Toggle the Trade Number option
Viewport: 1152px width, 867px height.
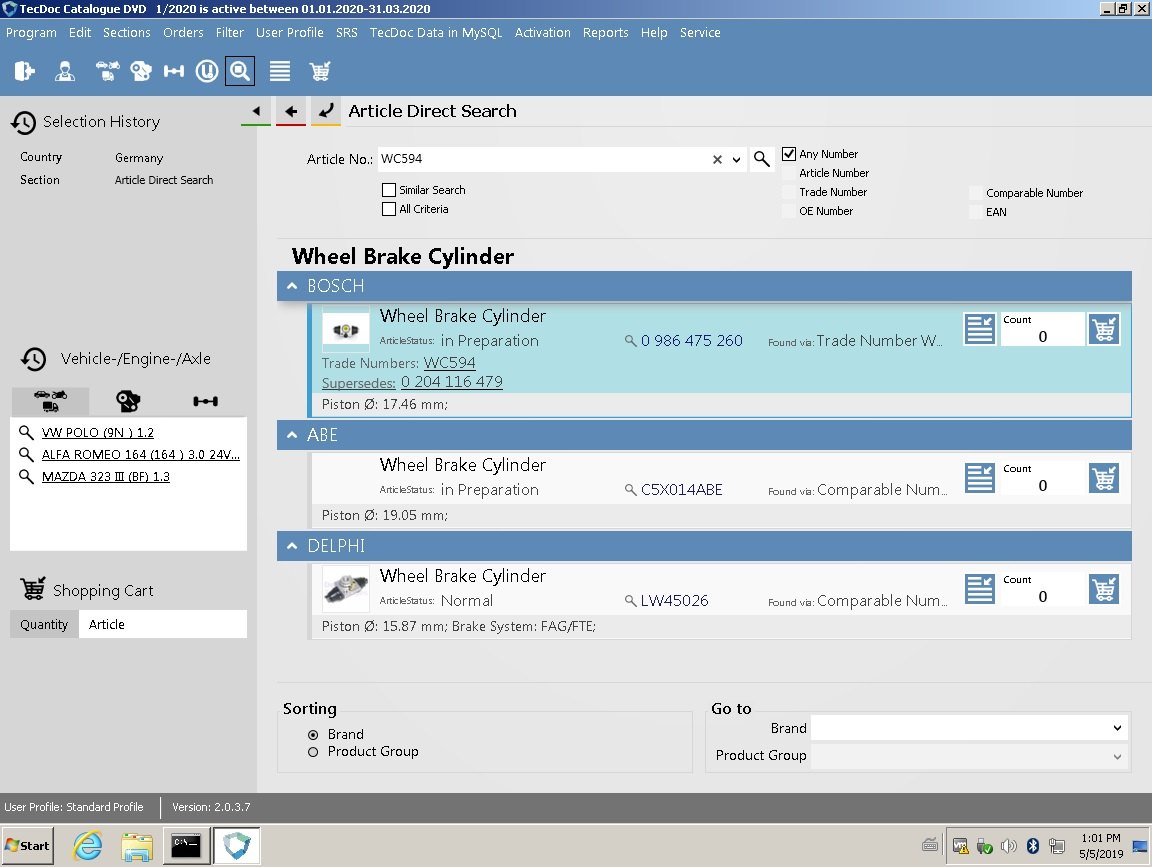pyautogui.click(x=788, y=192)
